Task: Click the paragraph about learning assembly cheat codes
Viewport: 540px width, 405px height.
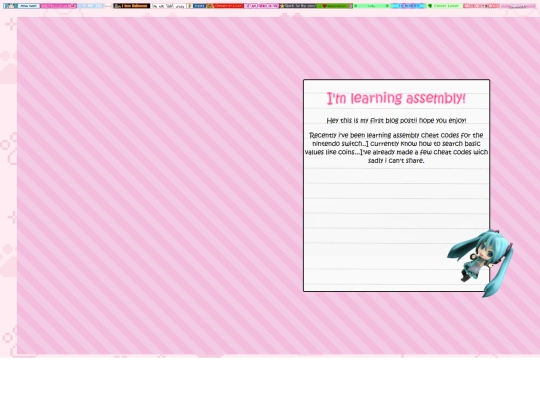Action: click(x=396, y=148)
